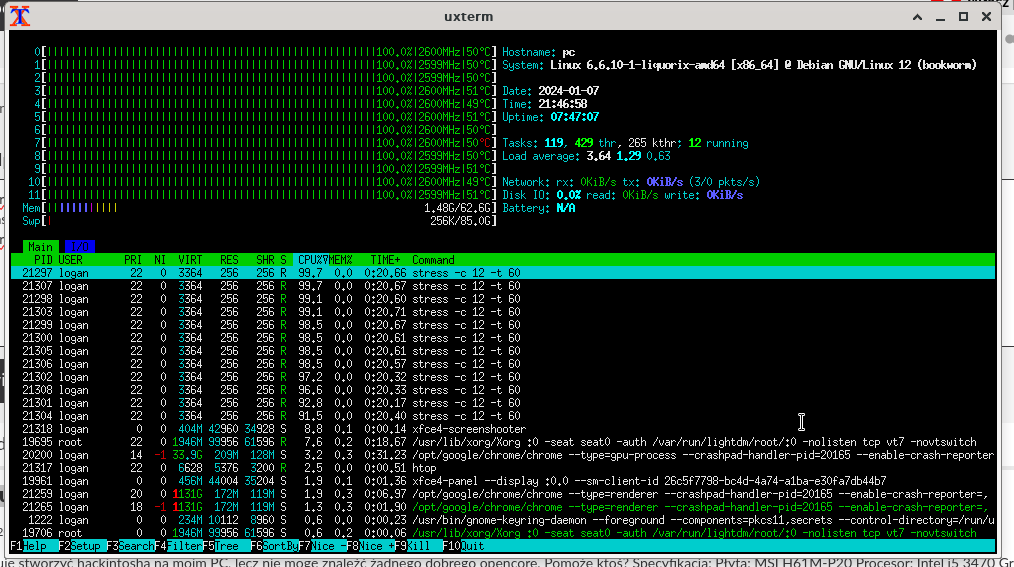This screenshot has height=567, width=1014.
Task: Sort by the PID column header
Action: tap(43, 260)
